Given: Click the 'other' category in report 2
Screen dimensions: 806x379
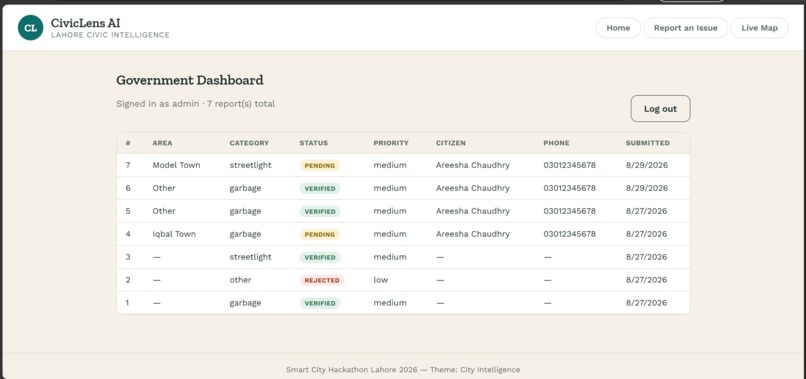Looking at the screenshot, I should point(240,280).
